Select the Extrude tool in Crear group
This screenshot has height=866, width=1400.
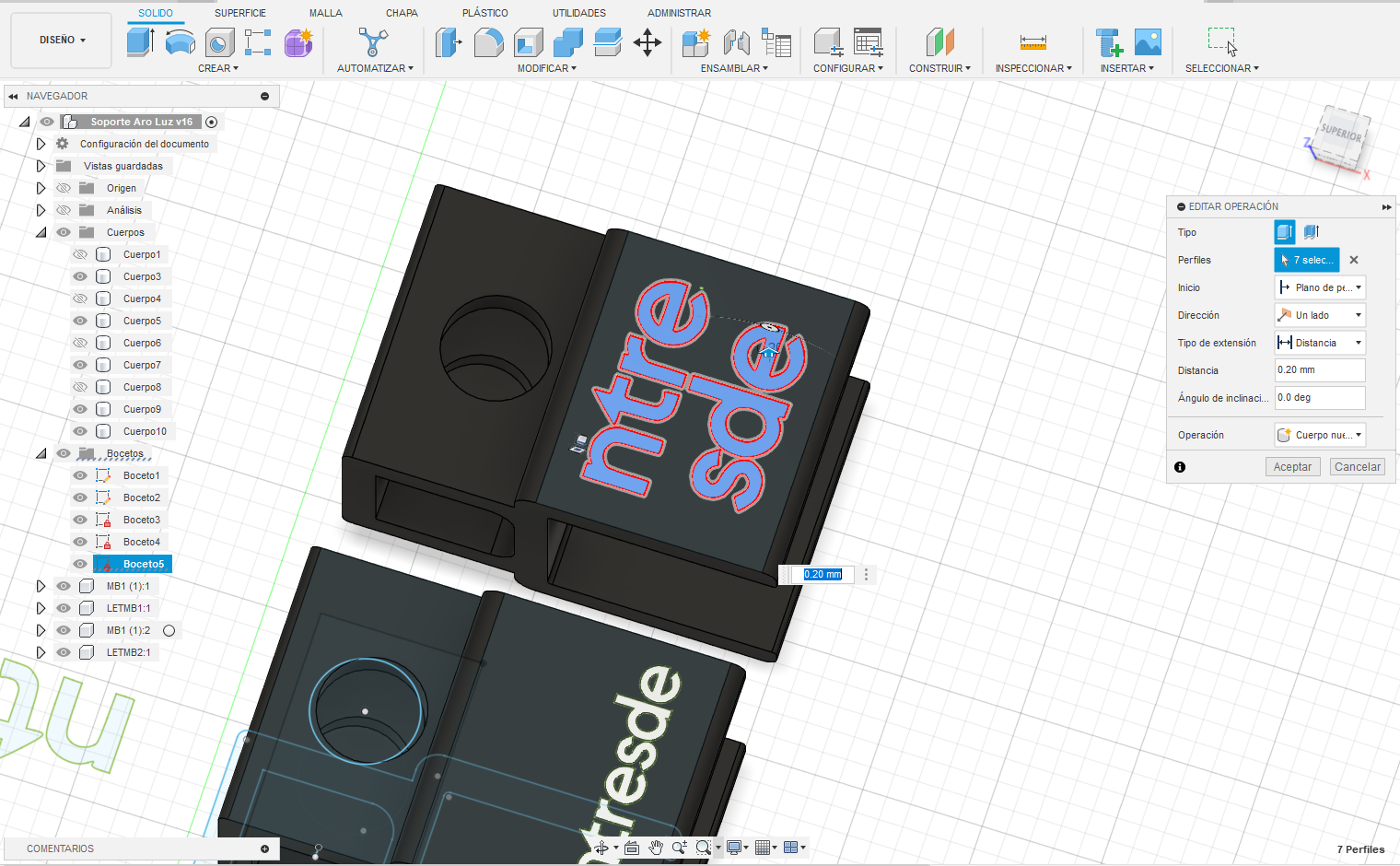point(140,42)
